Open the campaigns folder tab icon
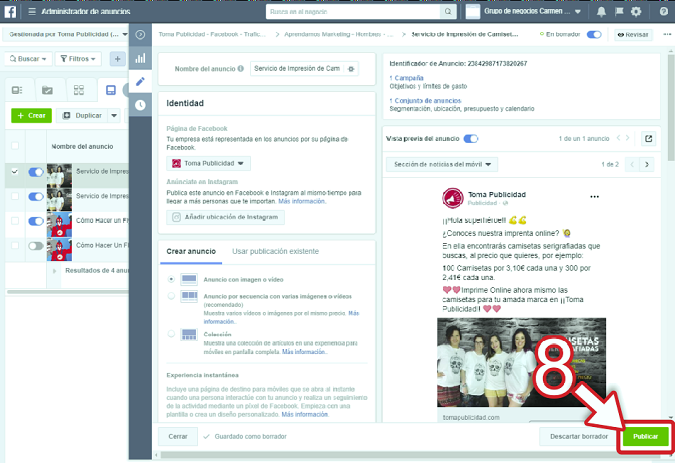Viewport: 676px width, 463px height. tap(47, 90)
